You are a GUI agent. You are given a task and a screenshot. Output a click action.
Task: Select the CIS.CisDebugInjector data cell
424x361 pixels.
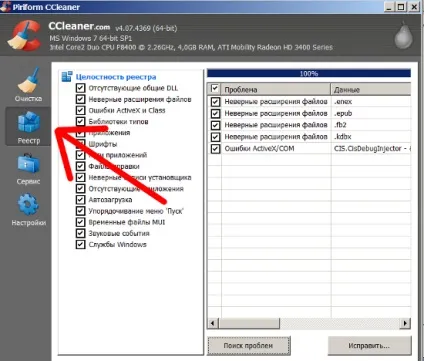(x=371, y=148)
